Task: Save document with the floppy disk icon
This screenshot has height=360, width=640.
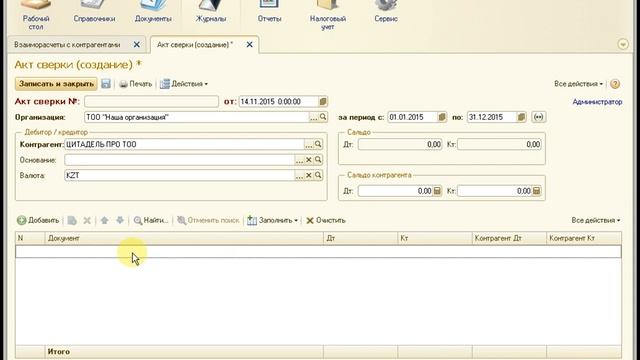Action: [x=106, y=84]
